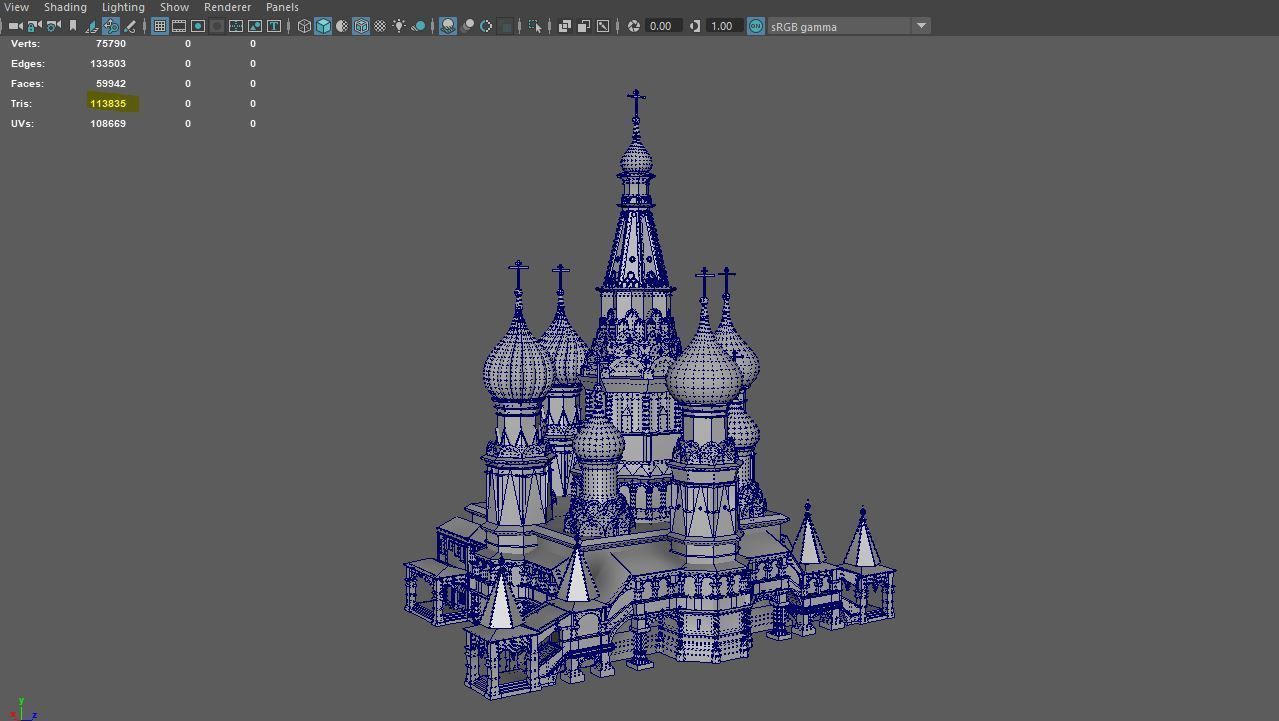Select the Grease Pencil tool icon
1279x721 pixels.
(x=130, y=26)
